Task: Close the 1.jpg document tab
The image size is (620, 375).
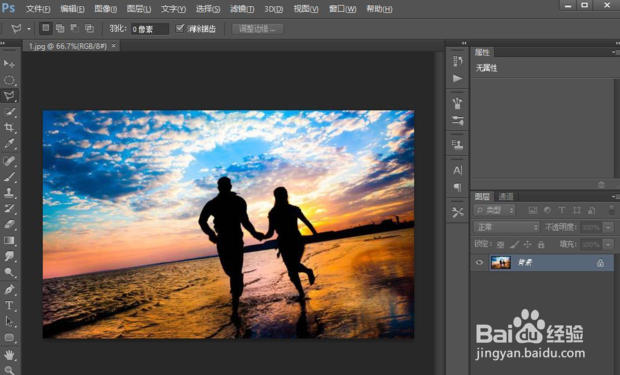Action: (113, 46)
